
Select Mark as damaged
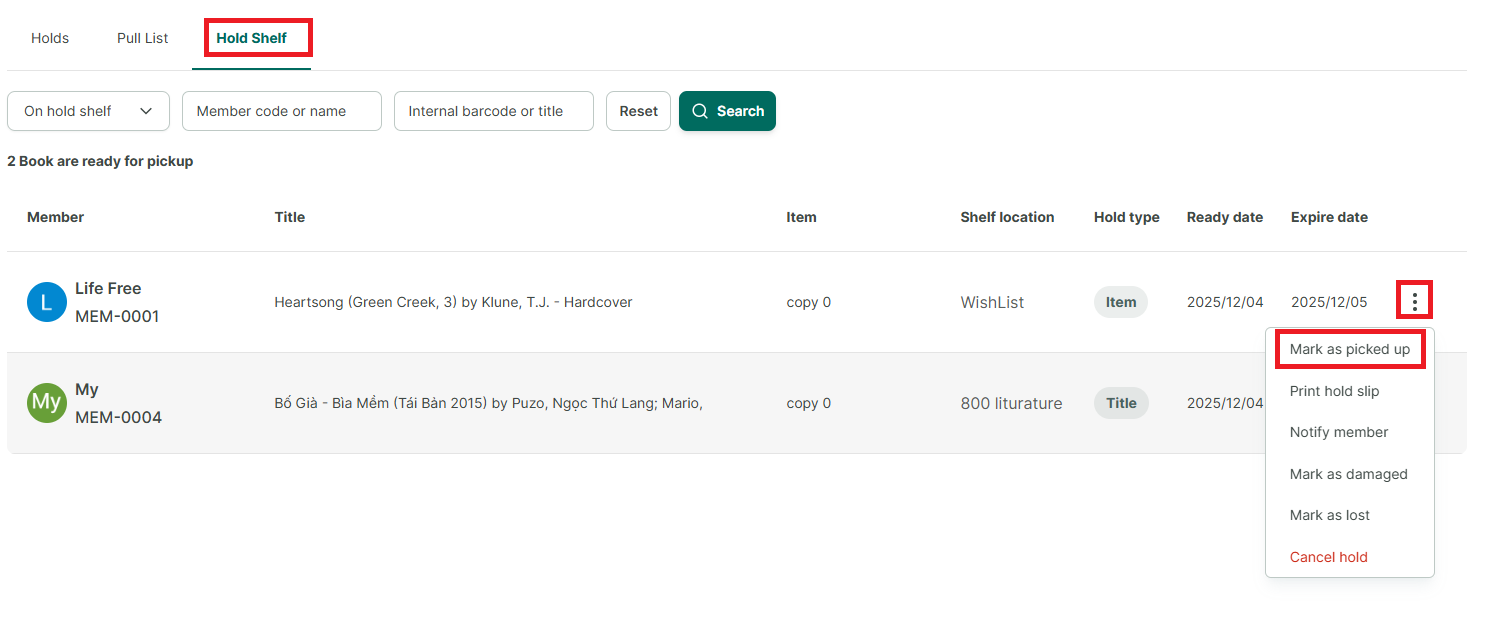pyautogui.click(x=1349, y=474)
